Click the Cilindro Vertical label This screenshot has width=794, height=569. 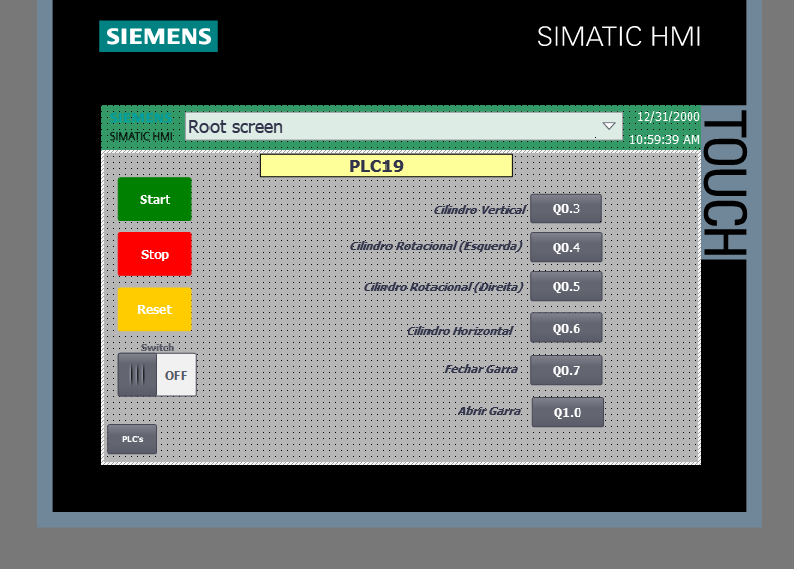pos(480,210)
